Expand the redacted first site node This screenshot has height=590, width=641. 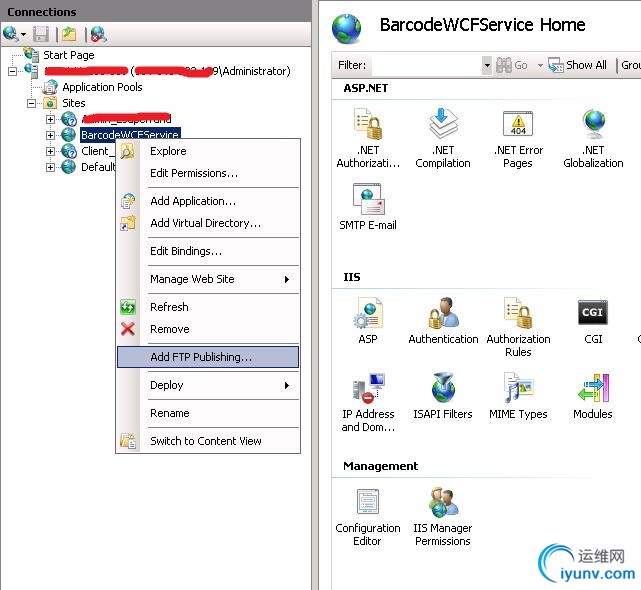(50, 119)
